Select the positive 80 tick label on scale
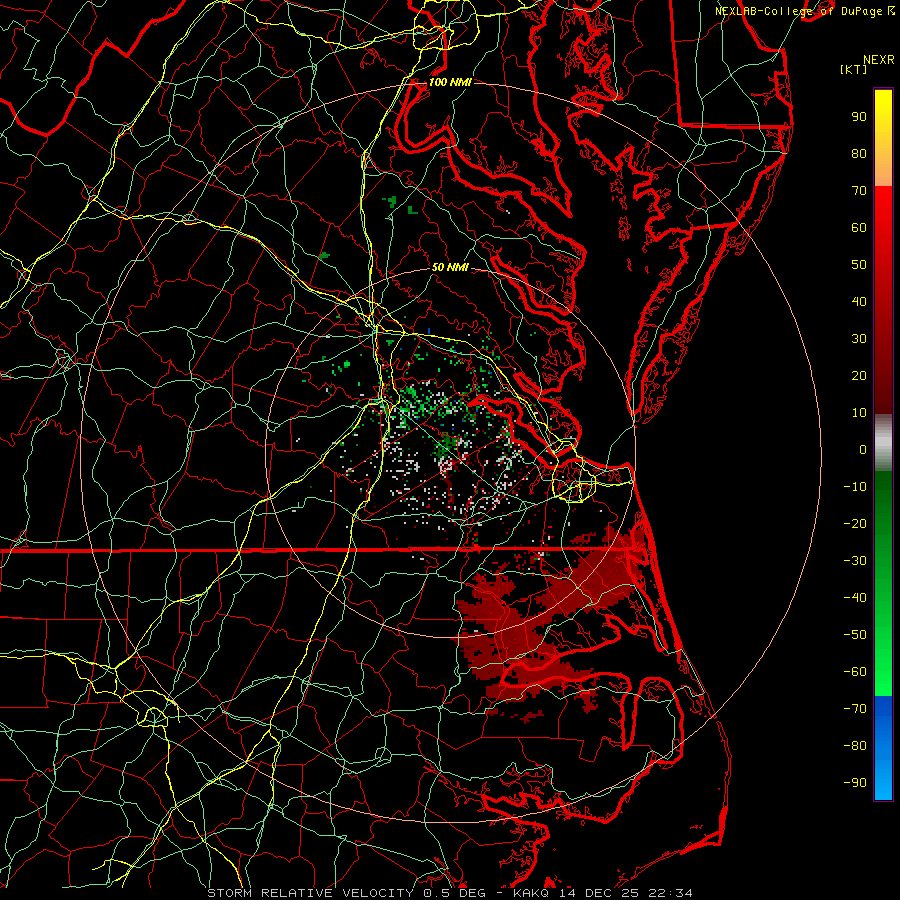The width and height of the screenshot is (900, 900). tap(859, 153)
